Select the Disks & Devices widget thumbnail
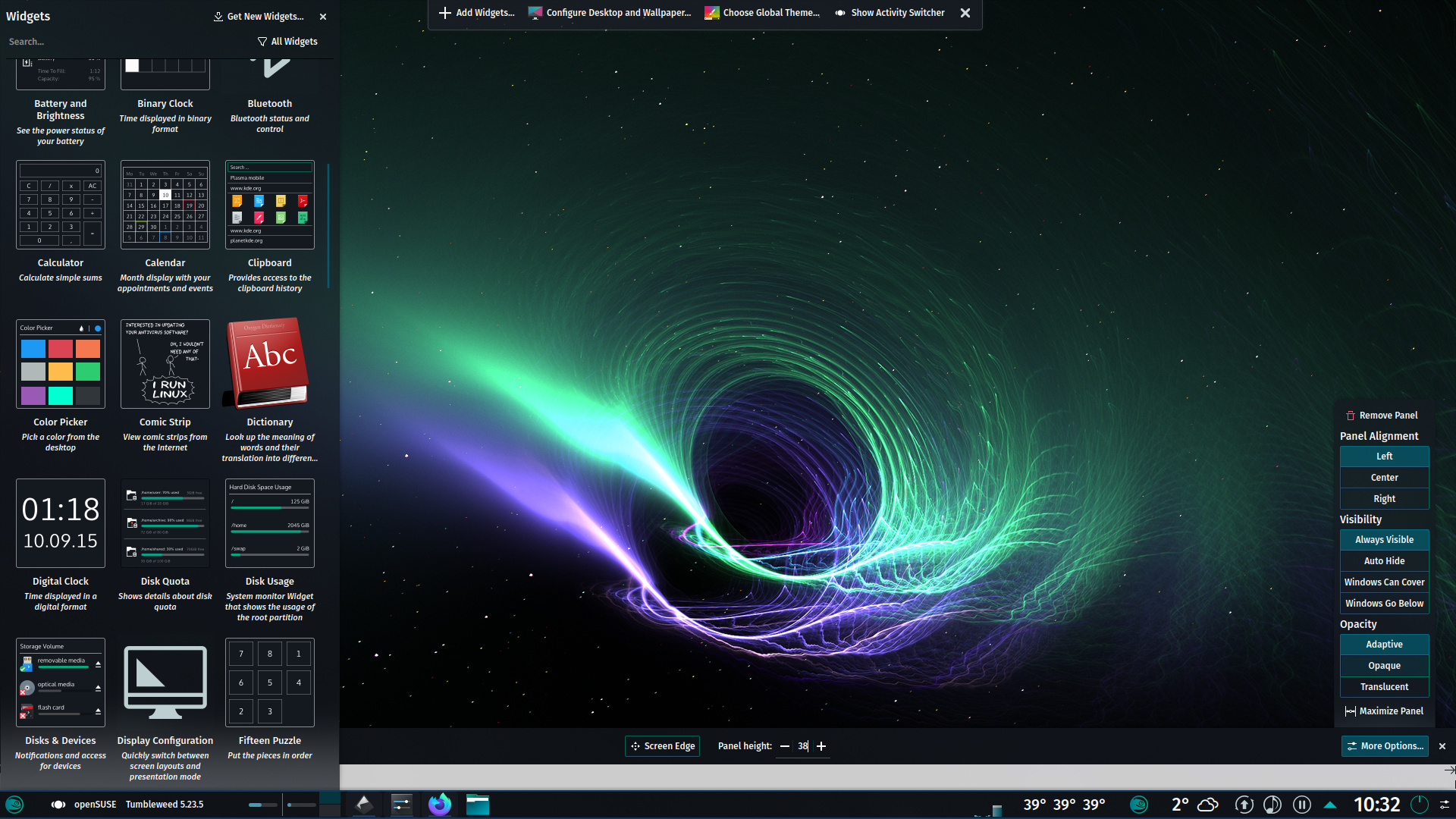This screenshot has height=819, width=1456. click(61, 682)
